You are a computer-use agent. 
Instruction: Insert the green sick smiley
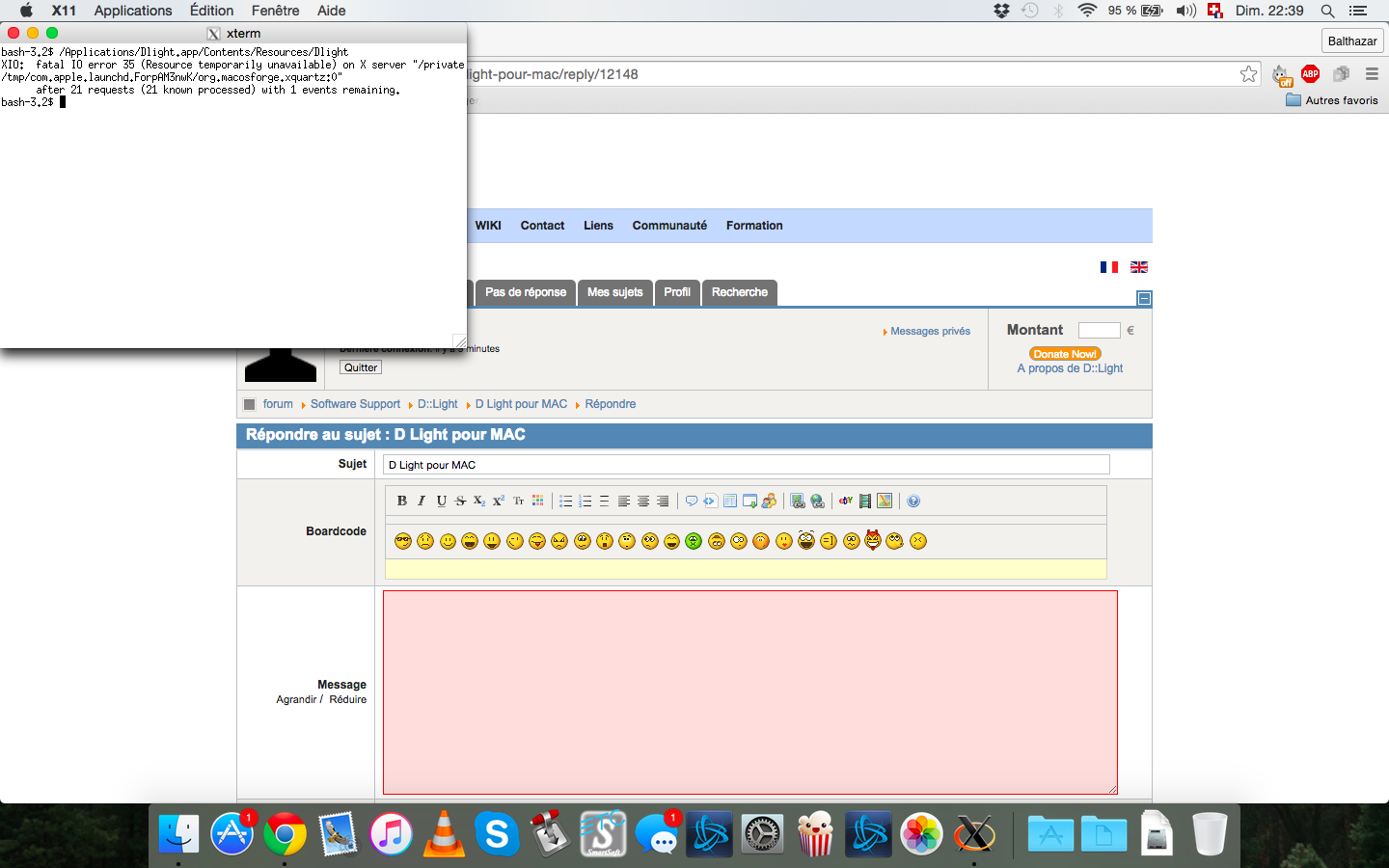point(694,541)
